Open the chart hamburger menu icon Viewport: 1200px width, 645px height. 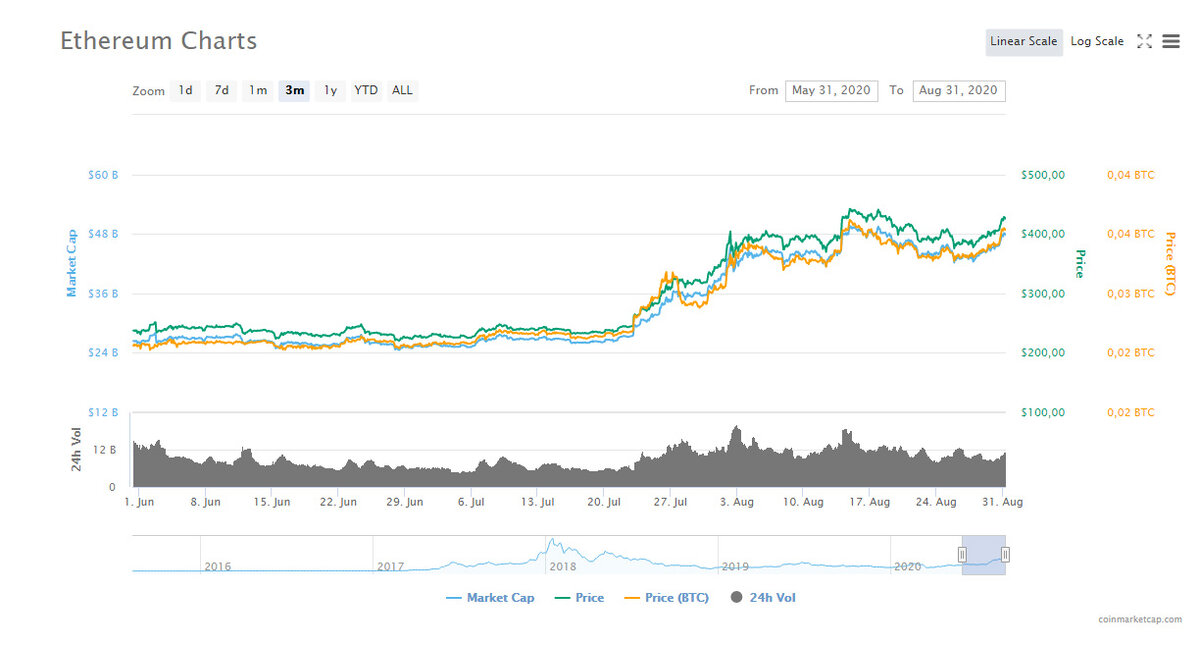click(1171, 42)
